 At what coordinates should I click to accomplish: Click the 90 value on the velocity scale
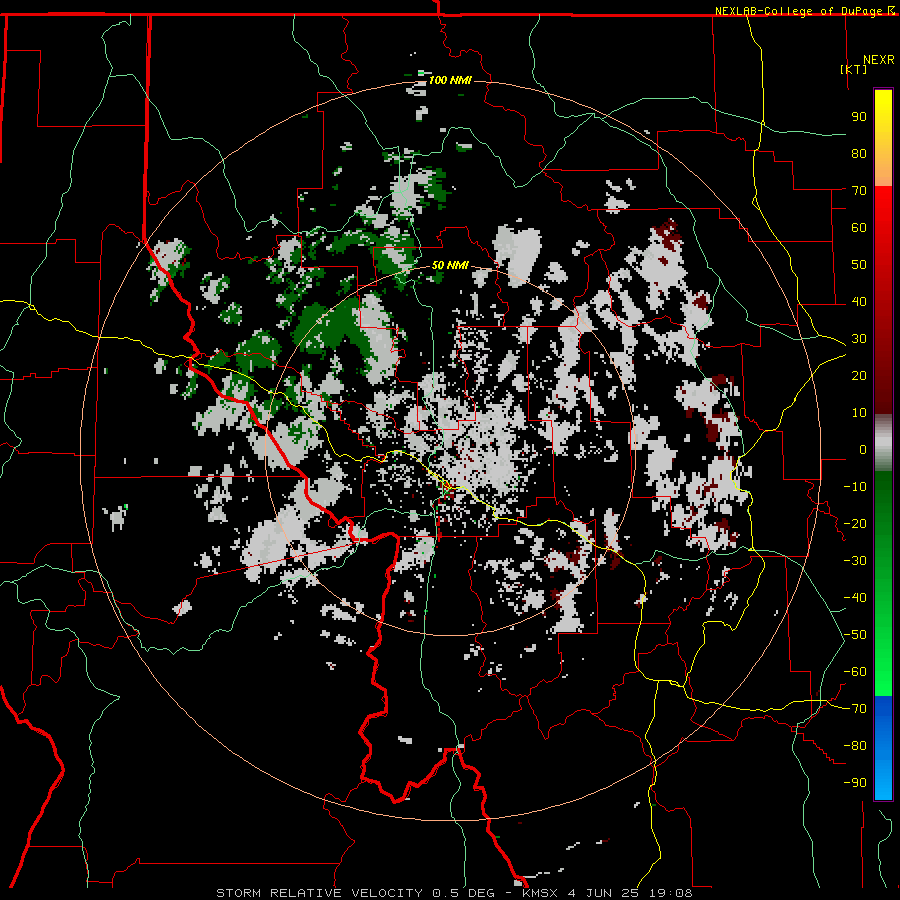click(859, 117)
